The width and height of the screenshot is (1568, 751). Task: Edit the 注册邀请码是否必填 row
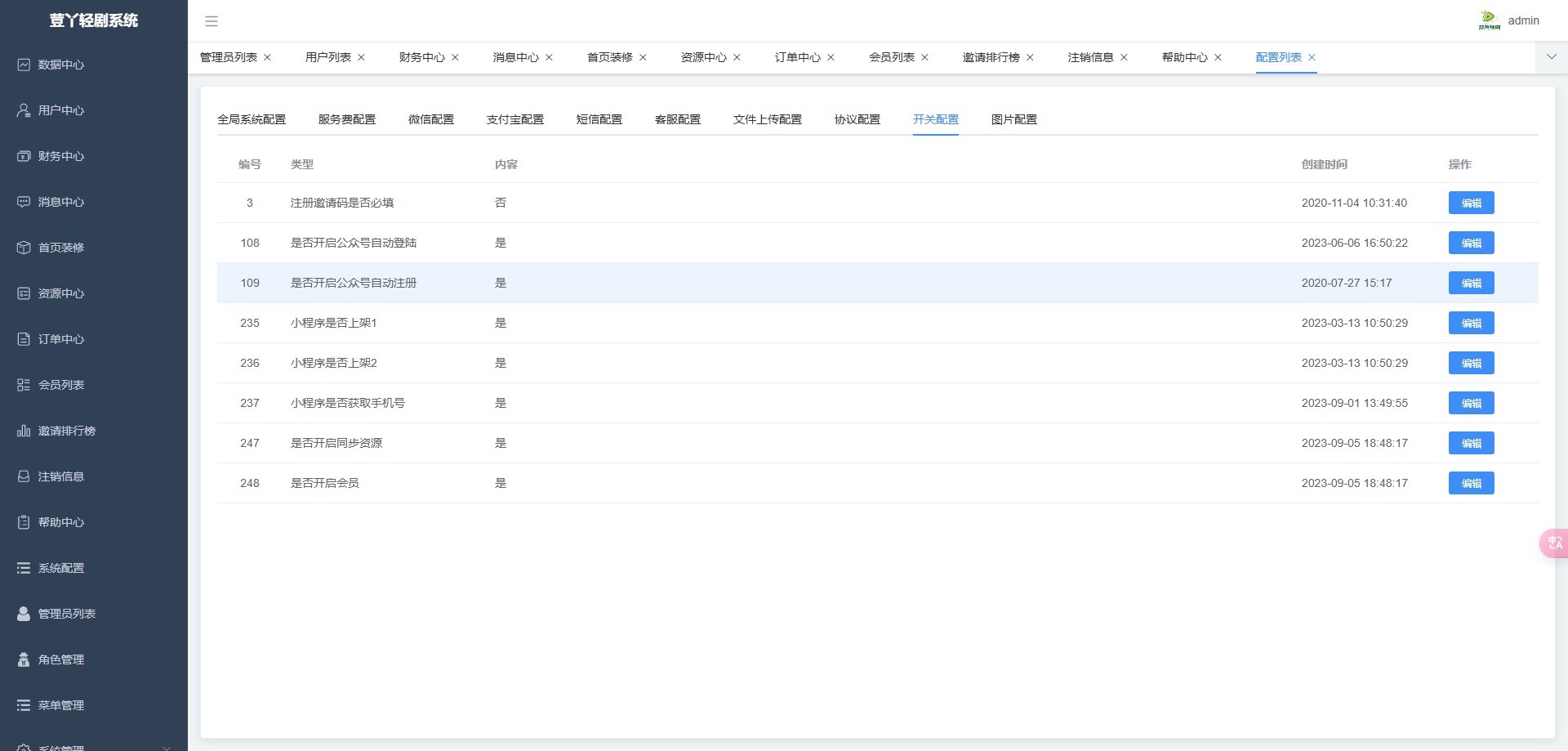pos(1471,203)
